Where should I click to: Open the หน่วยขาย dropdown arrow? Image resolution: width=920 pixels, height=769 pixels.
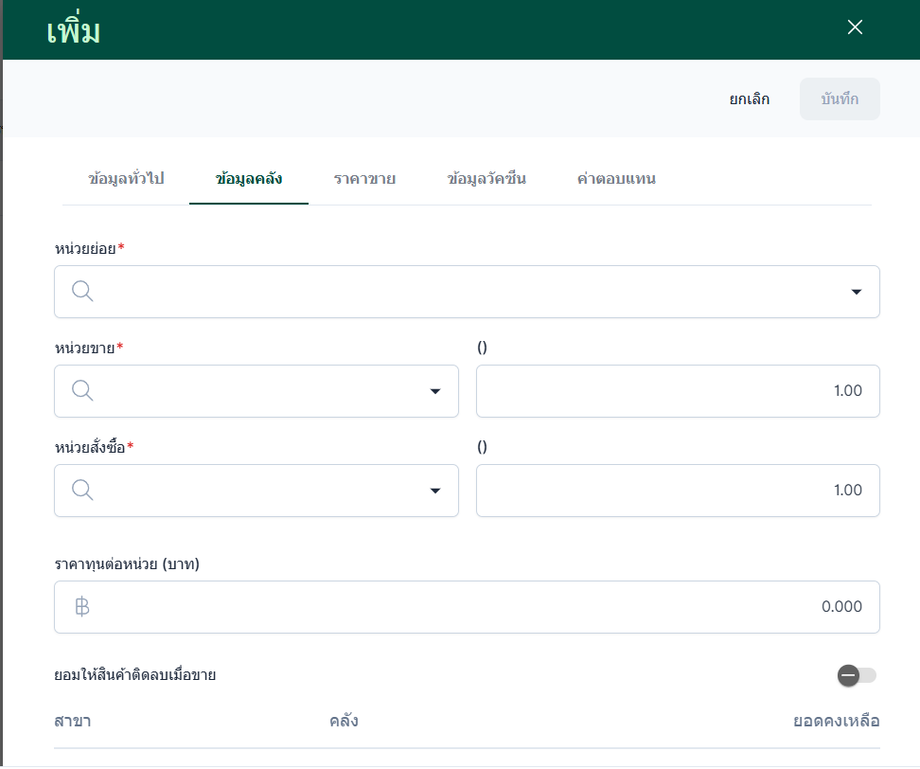click(435, 391)
